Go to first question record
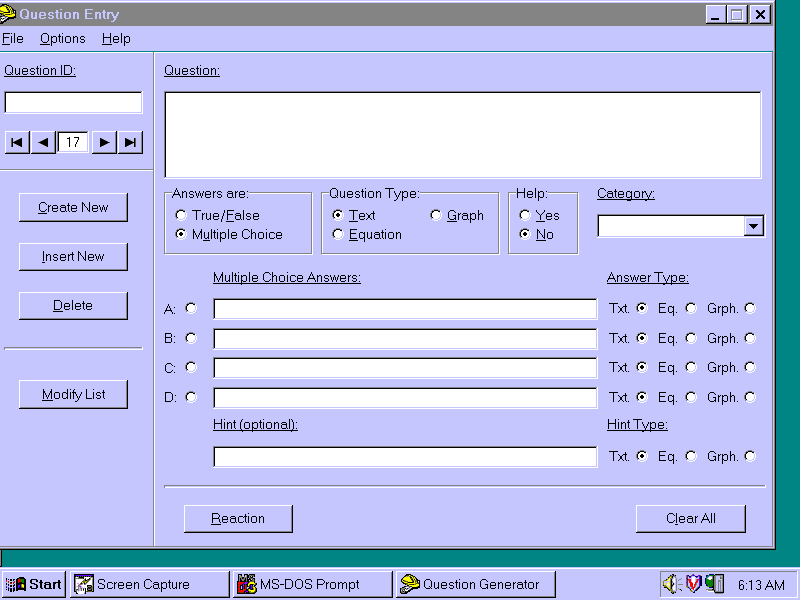 [x=16, y=143]
